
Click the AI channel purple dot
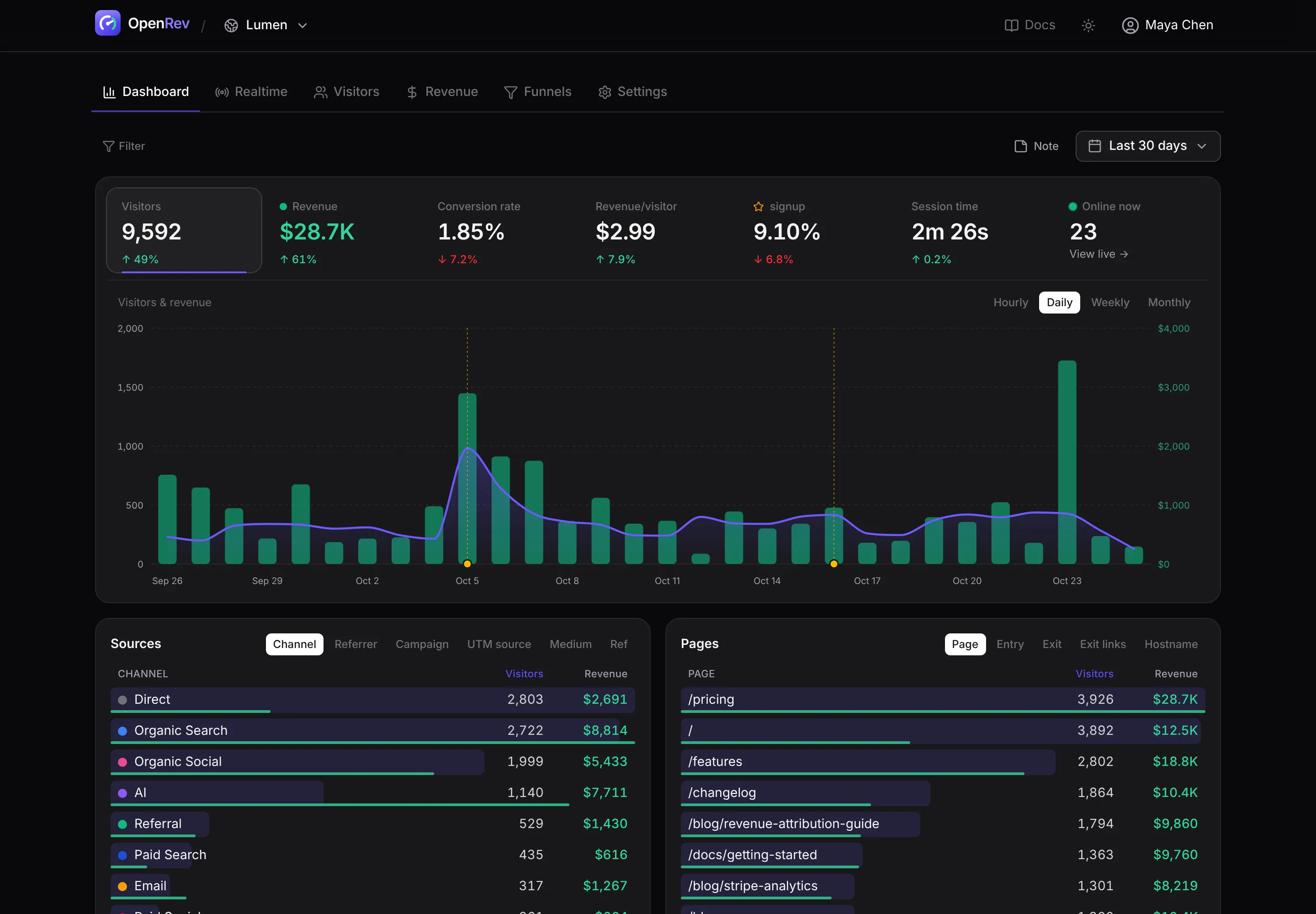[122, 793]
